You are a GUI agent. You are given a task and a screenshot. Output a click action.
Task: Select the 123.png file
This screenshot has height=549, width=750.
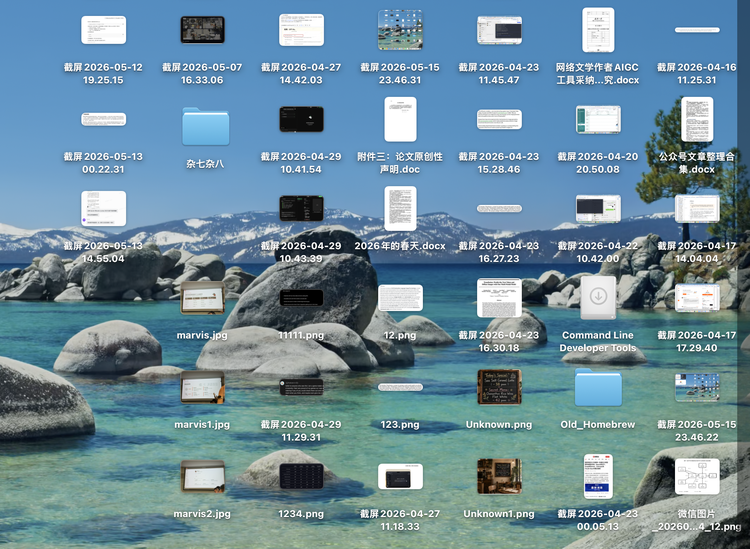click(x=400, y=387)
